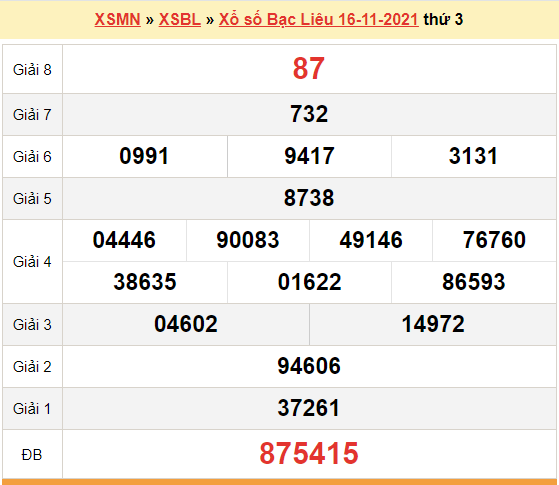Select the Giải 2 result 94606
Image resolution: width=559 pixels, height=485 pixels.
point(309,366)
